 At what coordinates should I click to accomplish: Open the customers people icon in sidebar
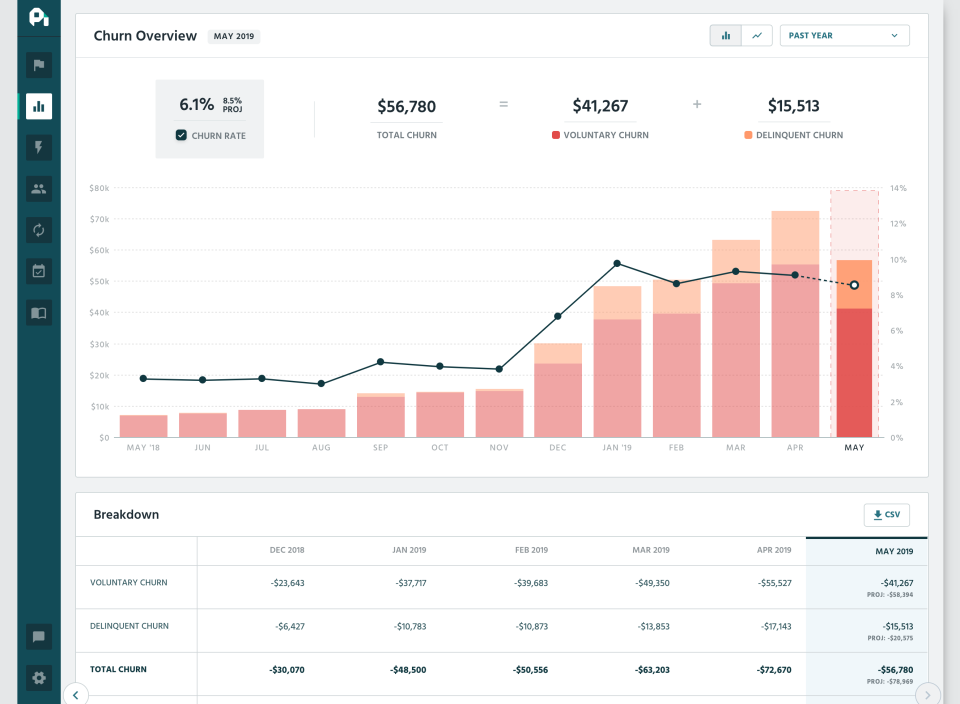coord(39,188)
